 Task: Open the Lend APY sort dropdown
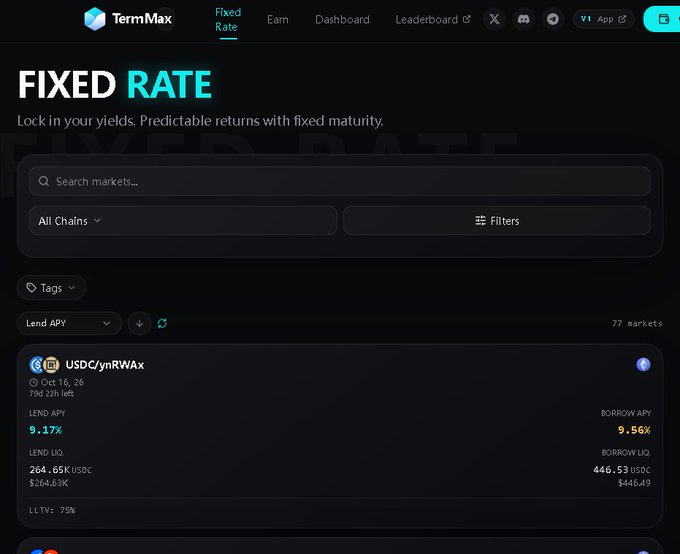point(69,323)
